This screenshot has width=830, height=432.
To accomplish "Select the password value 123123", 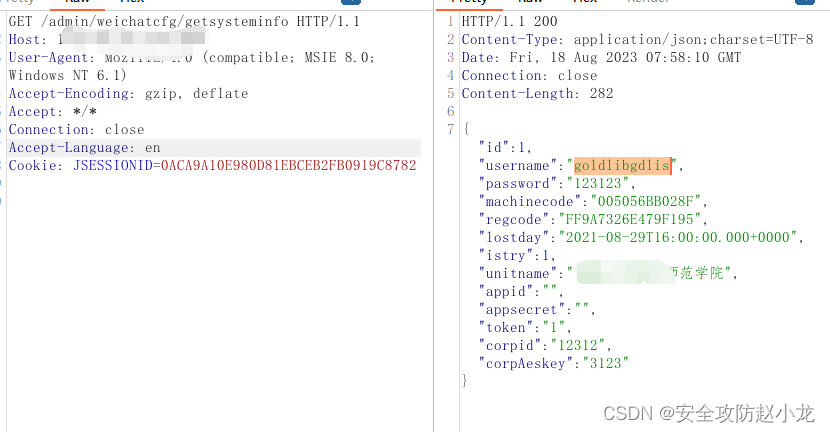I will coord(598,184).
